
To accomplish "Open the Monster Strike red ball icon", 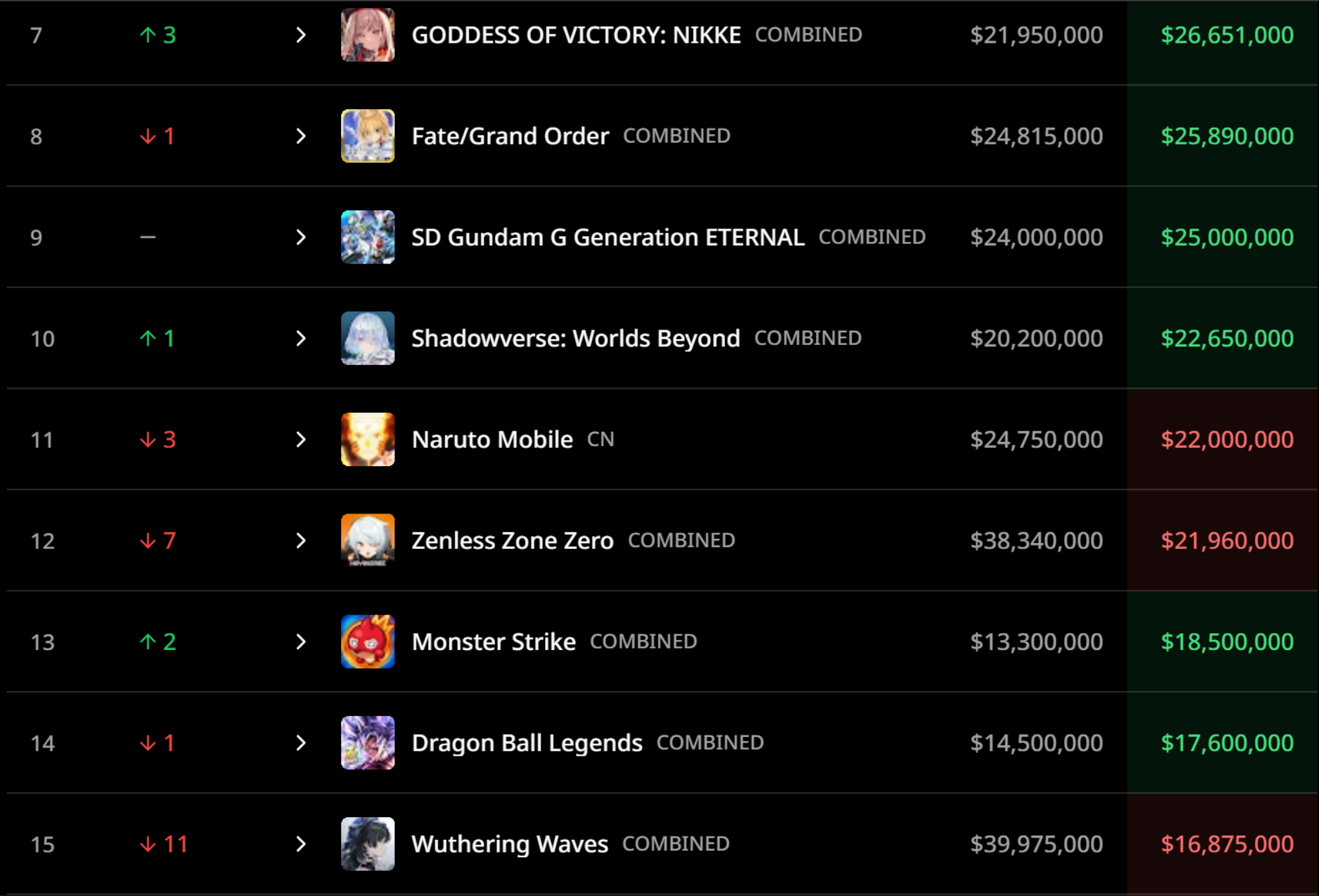I will [x=368, y=642].
